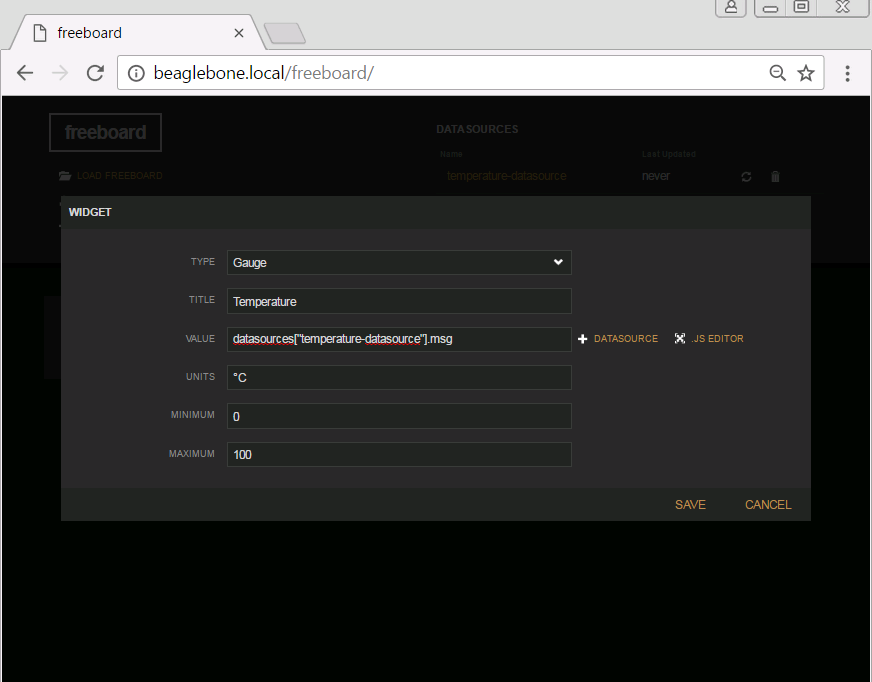Select the freeboard browser tab
872x682 pixels.
click(130, 33)
